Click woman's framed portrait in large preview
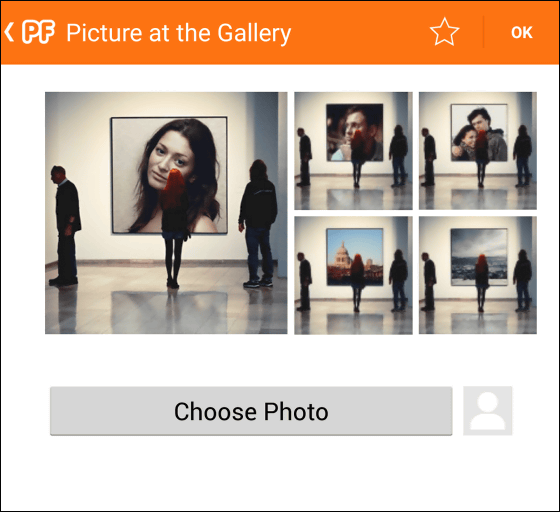Screen dimensions: 560x512 [169, 175]
